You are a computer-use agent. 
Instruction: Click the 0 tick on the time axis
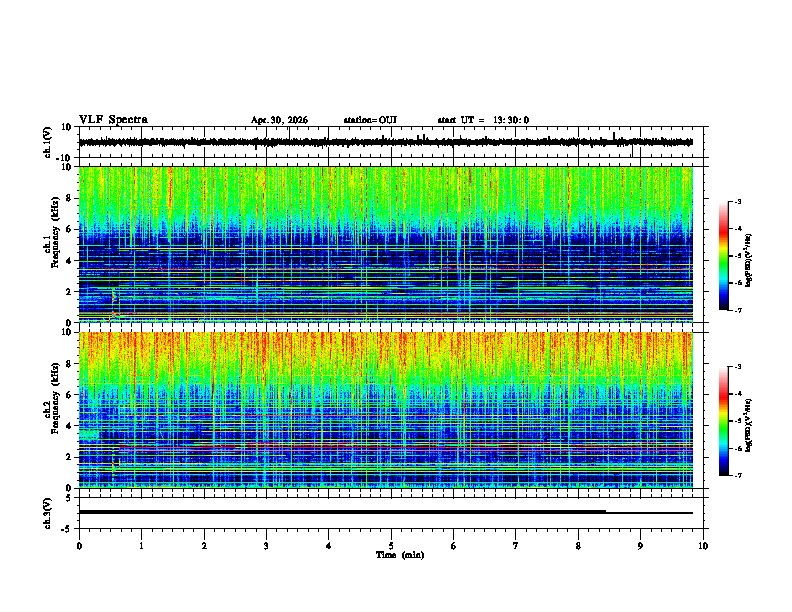[x=79, y=546]
